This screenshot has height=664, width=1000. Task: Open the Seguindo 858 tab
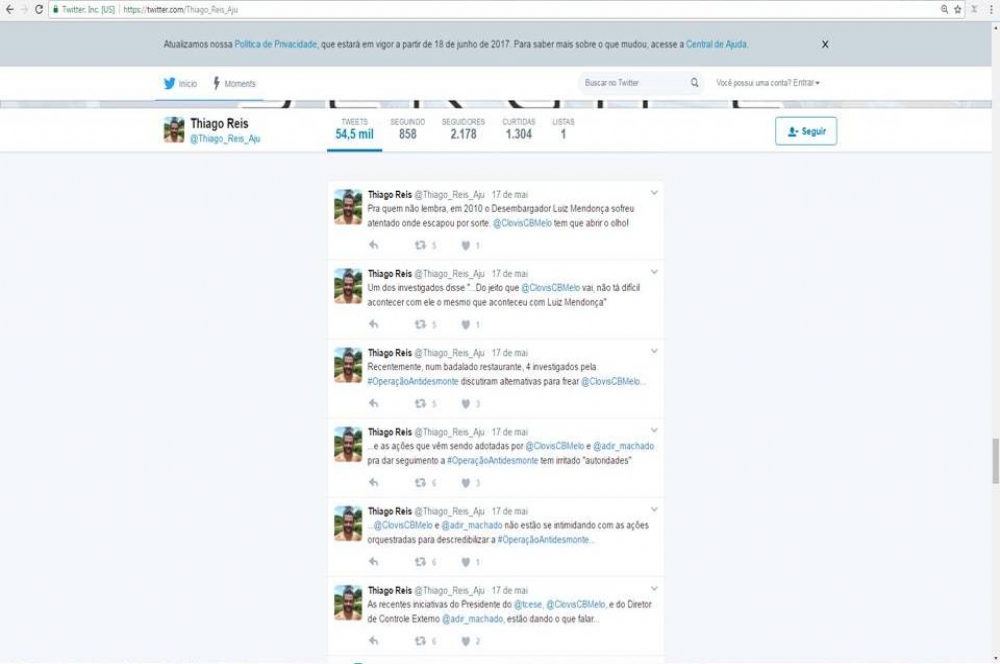408,129
